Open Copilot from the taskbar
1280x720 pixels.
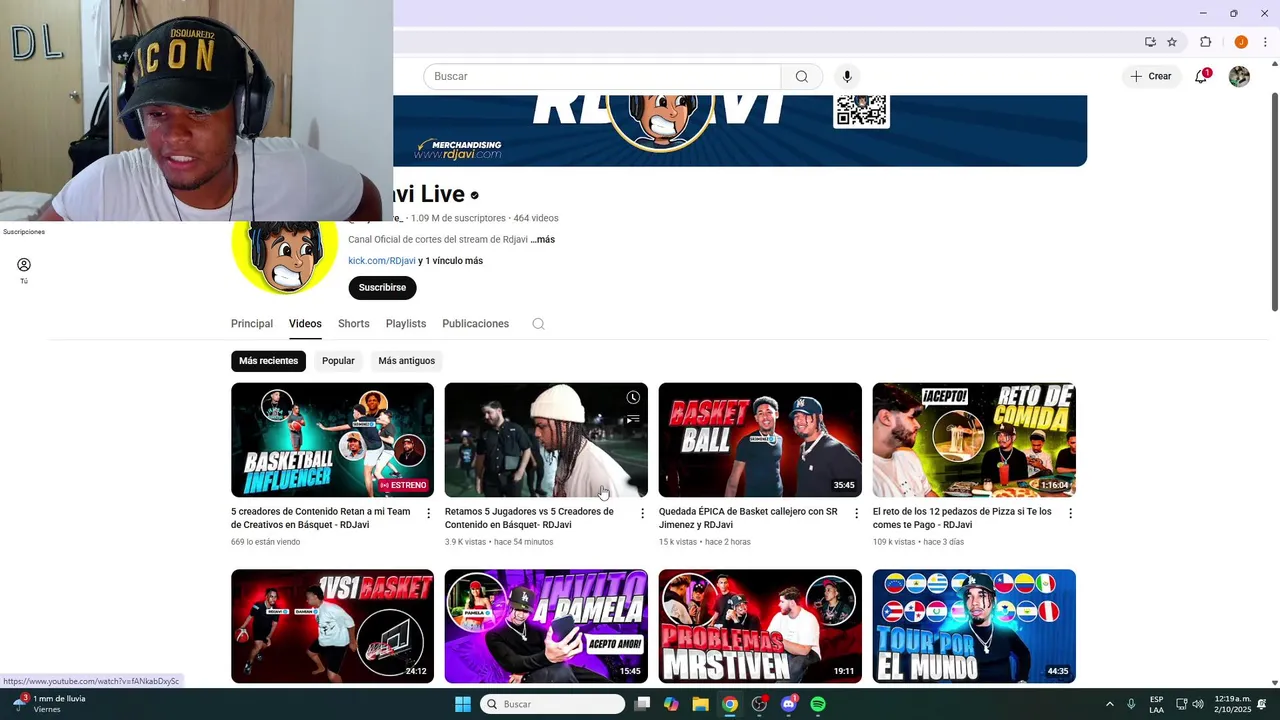(x=671, y=704)
